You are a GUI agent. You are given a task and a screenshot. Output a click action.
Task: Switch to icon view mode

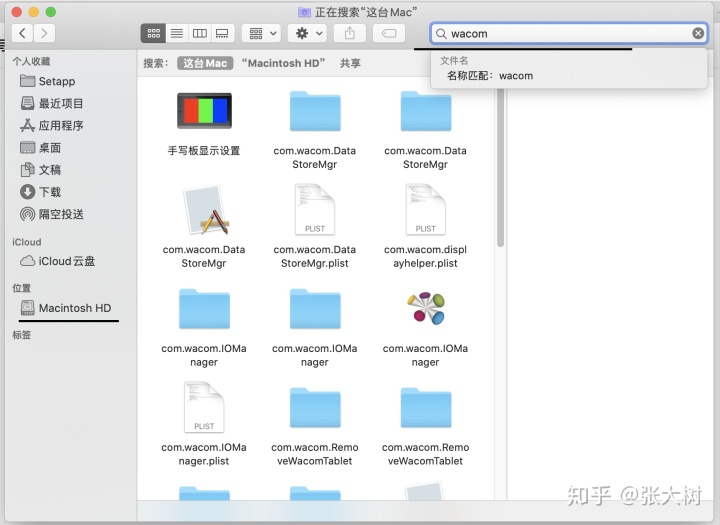point(153,33)
